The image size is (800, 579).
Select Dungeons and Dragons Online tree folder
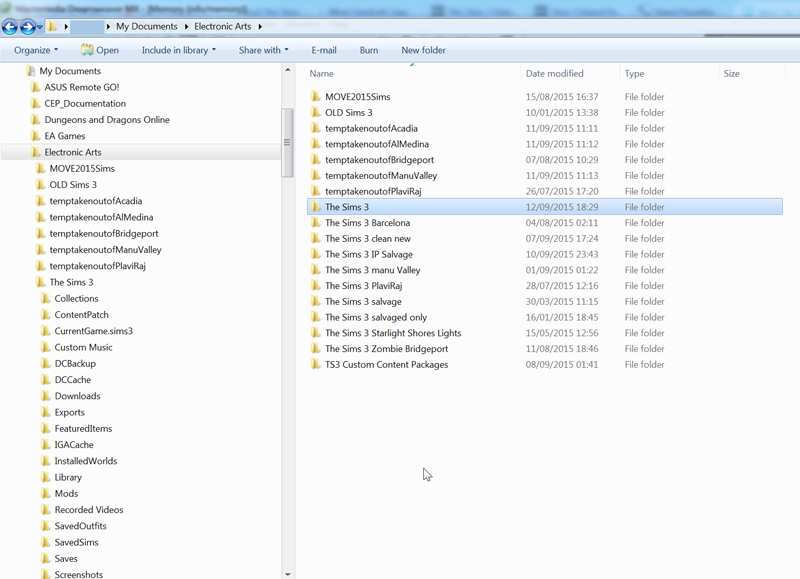pos(107,120)
